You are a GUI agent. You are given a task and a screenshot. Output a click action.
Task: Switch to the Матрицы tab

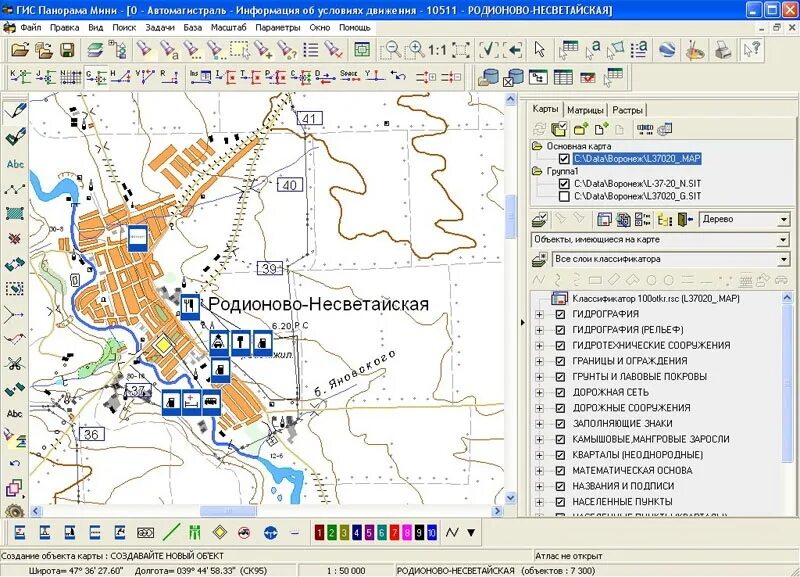coord(585,110)
